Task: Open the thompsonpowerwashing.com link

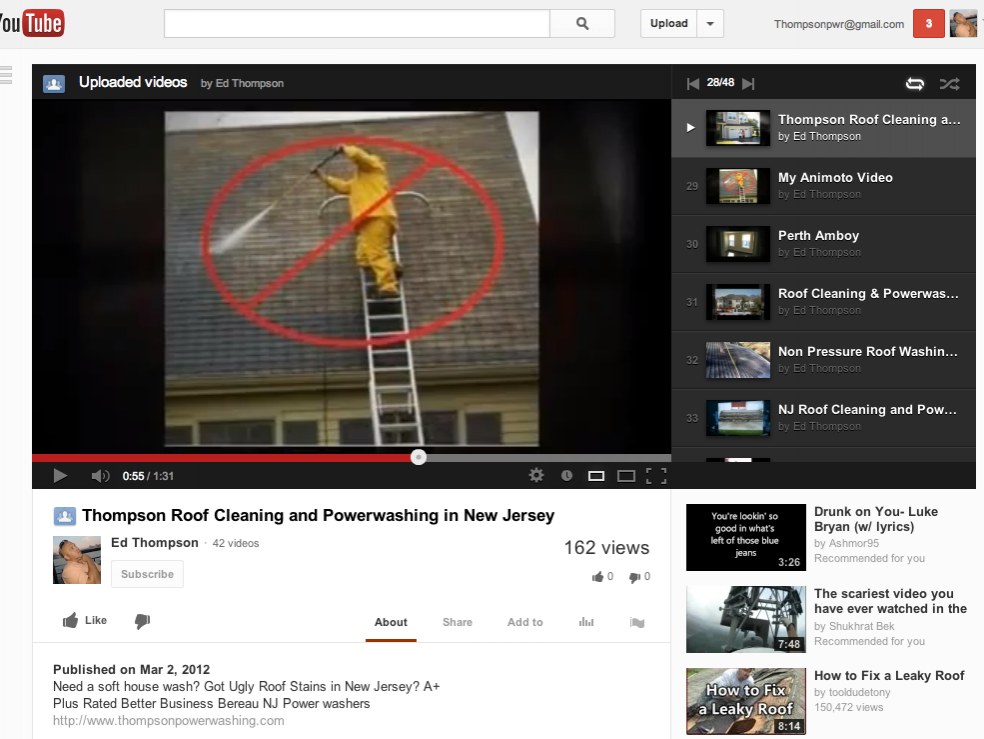Action: pos(168,720)
